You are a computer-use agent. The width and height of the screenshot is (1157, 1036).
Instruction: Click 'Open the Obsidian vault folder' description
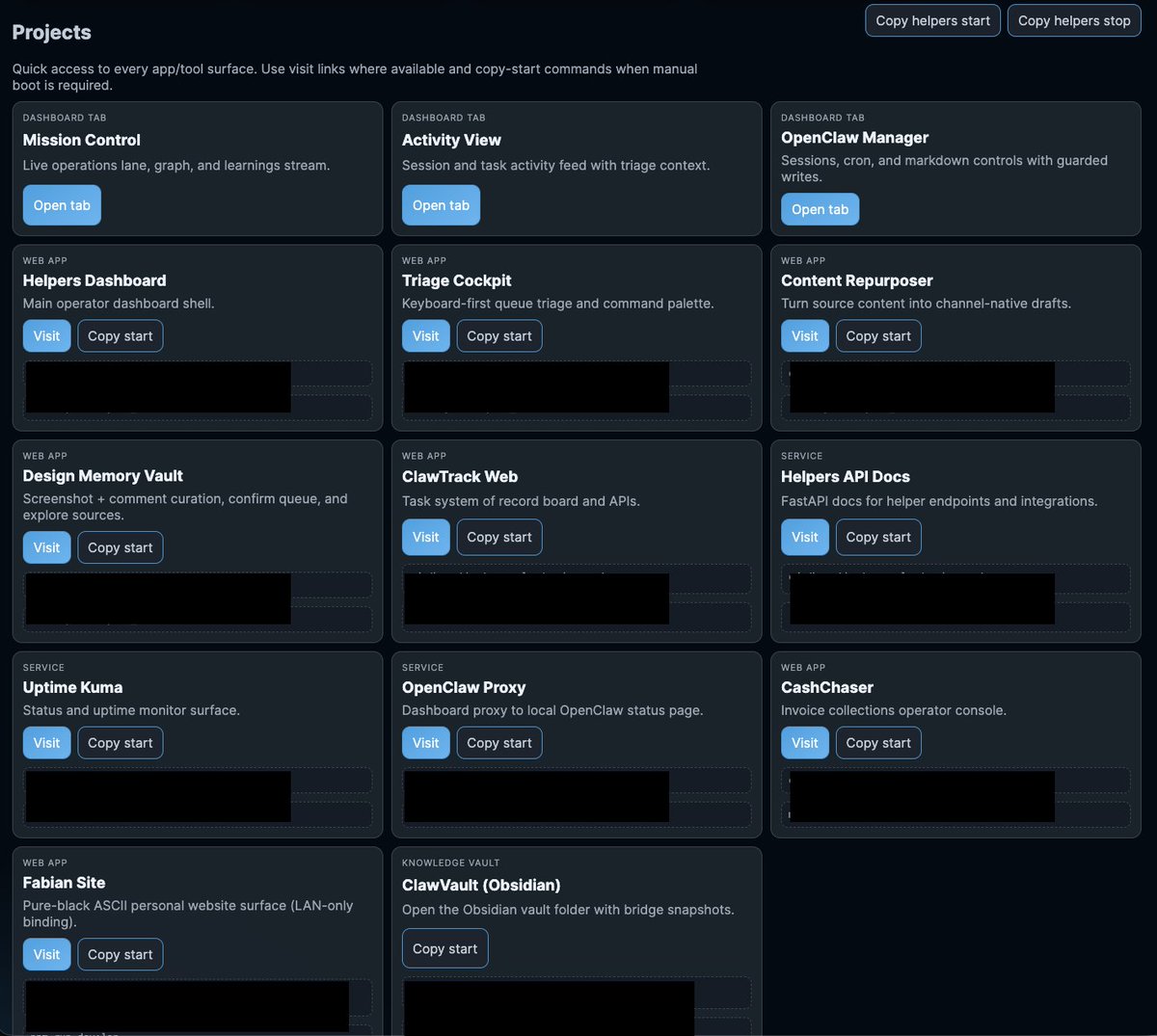tap(568, 910)
